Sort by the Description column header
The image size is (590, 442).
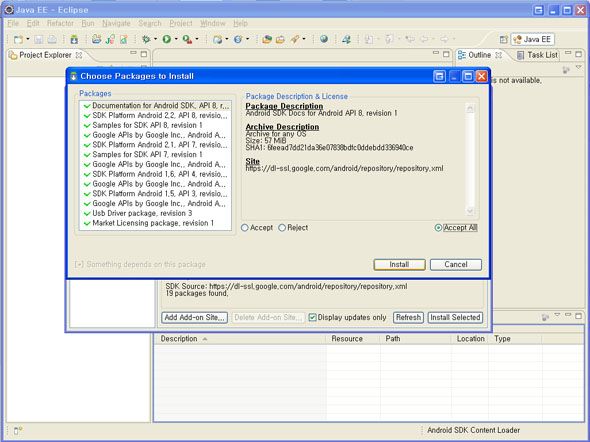pos(240,339)
